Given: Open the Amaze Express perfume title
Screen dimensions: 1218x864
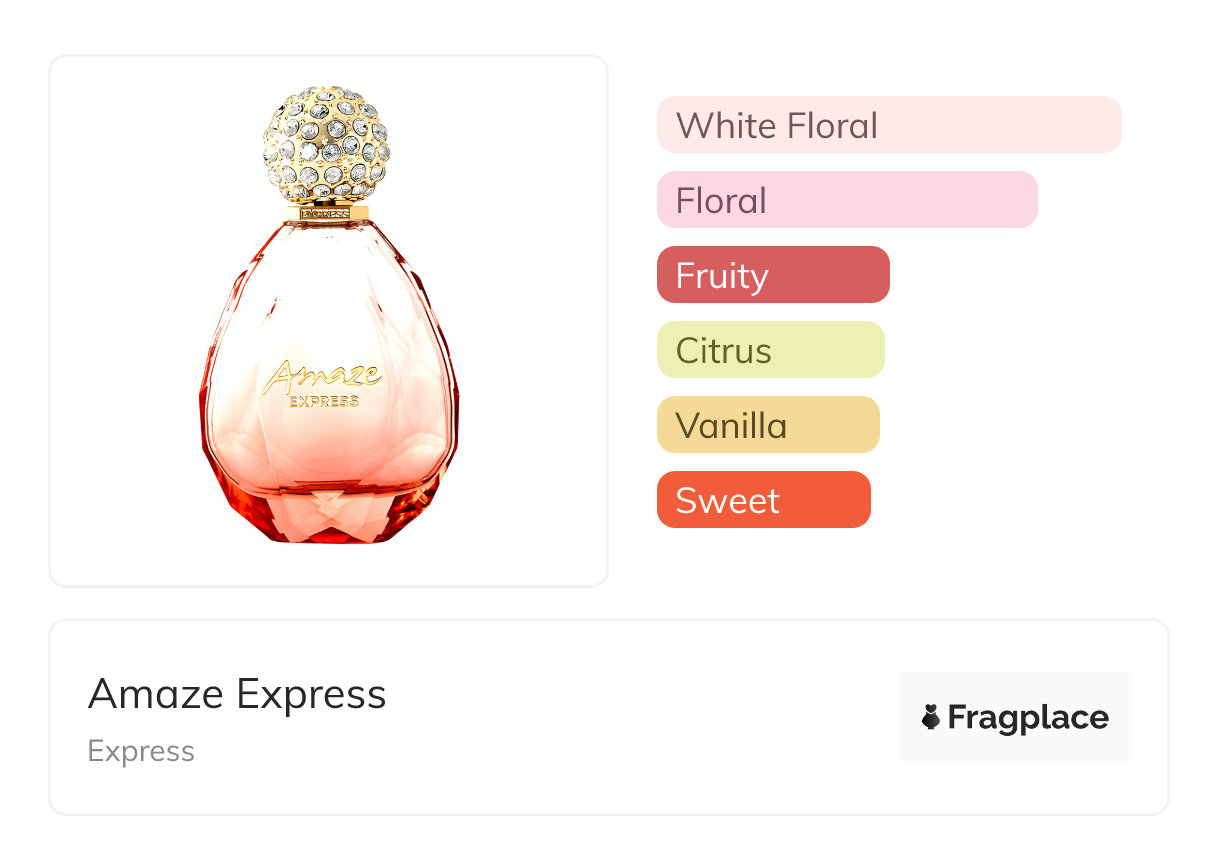Looking at the screenshot, I should point(237,694).
